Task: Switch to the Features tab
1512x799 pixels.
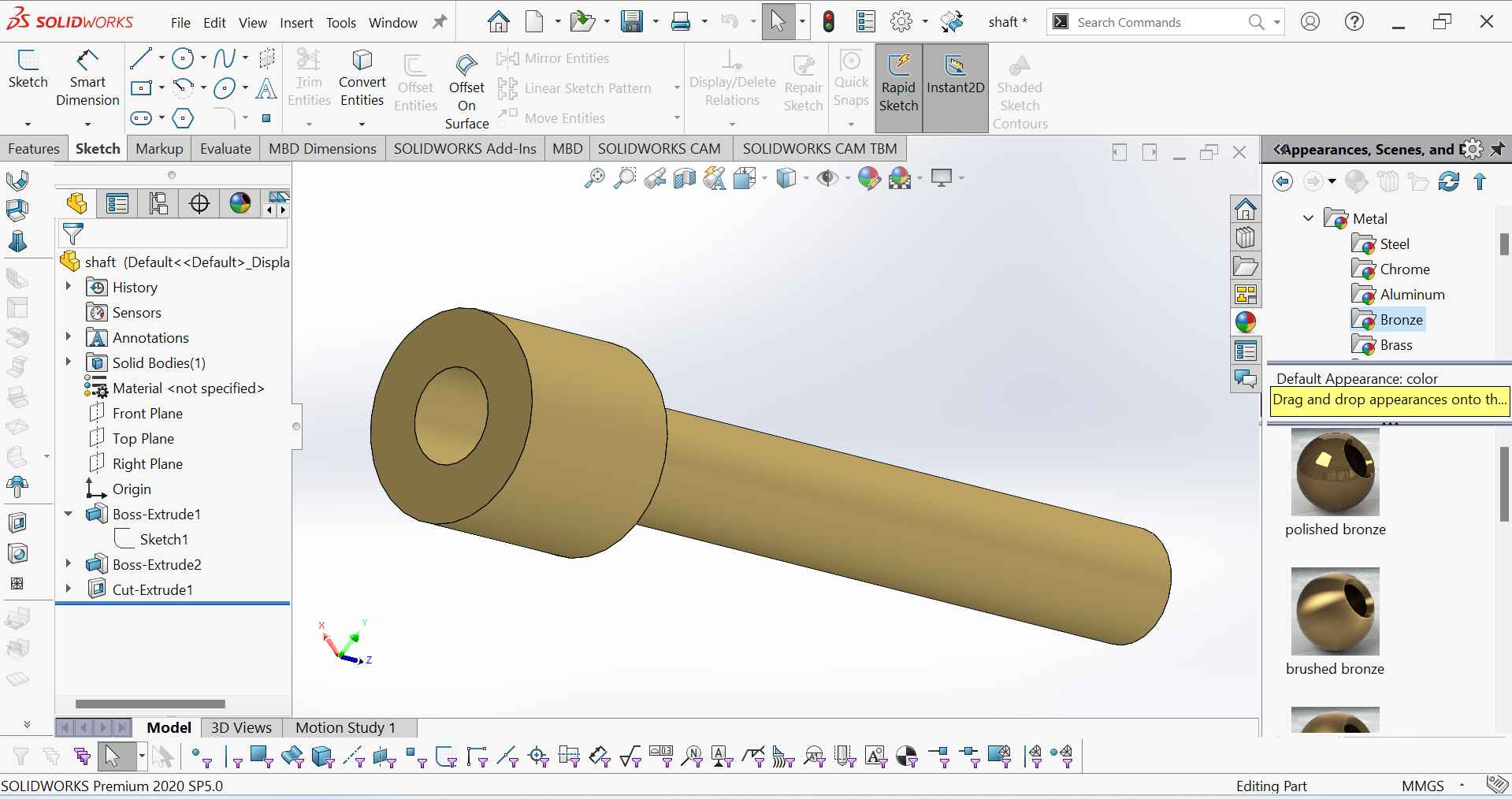Action: coord(34,149)
